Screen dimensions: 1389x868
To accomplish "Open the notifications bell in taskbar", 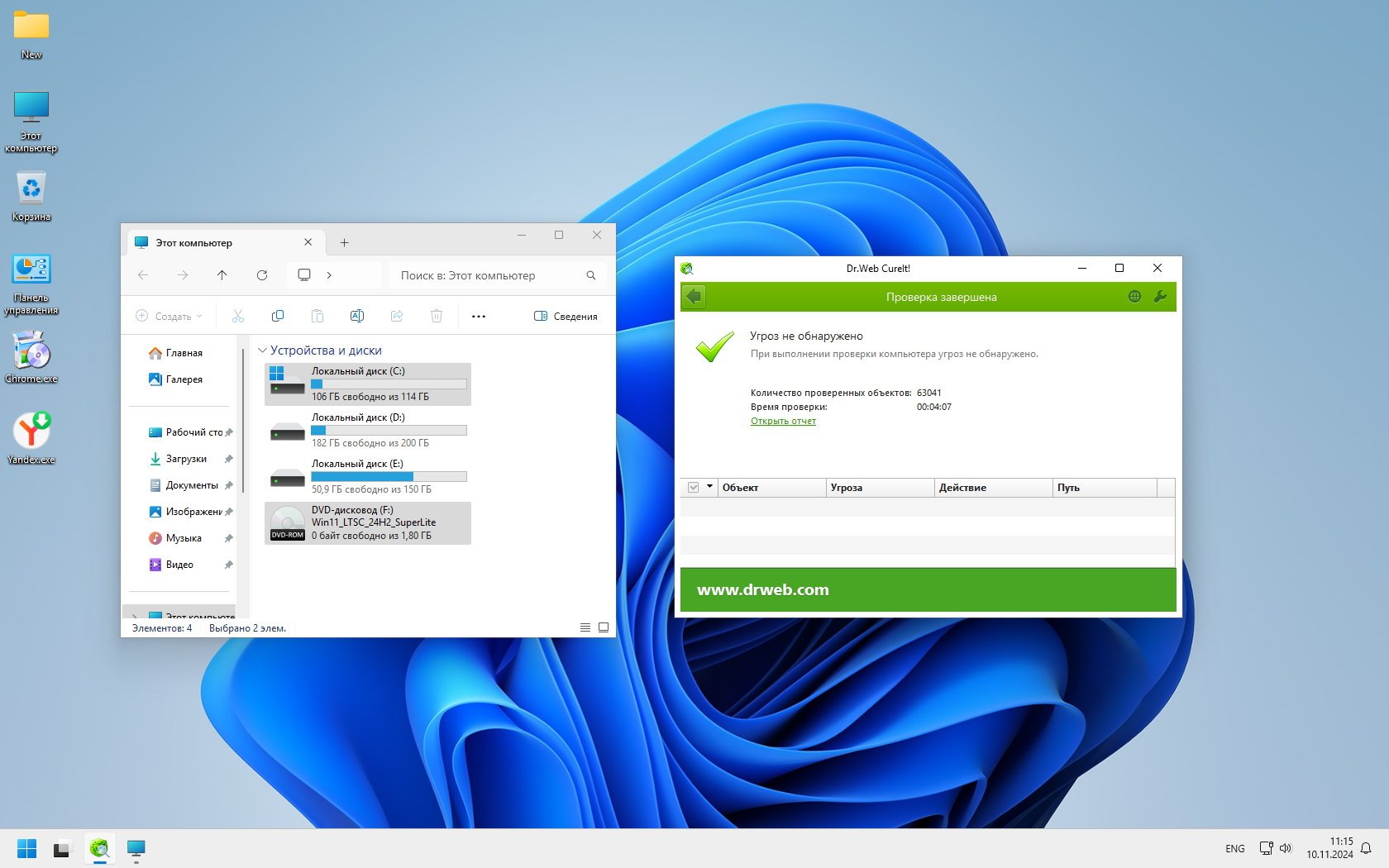I will point(1366,848).
